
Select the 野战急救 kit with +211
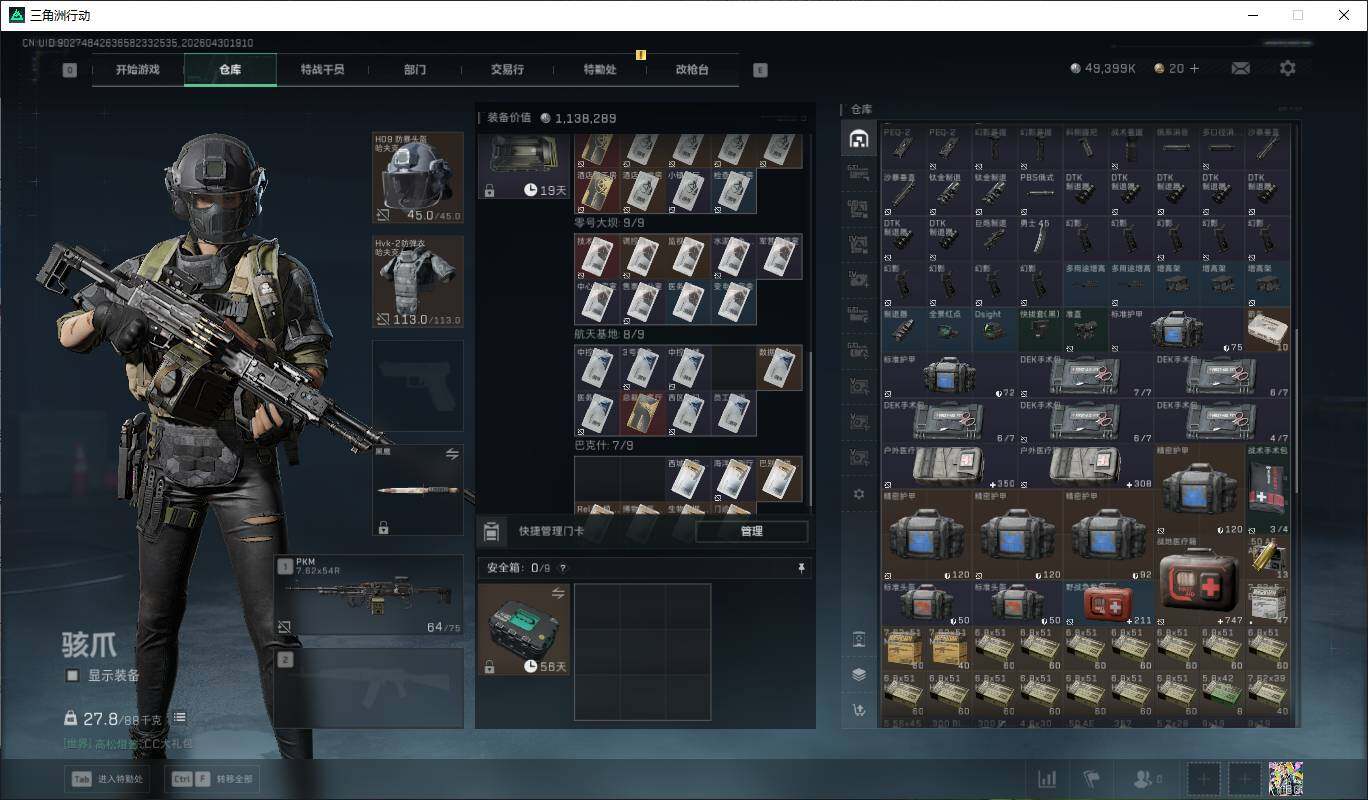1108,603
